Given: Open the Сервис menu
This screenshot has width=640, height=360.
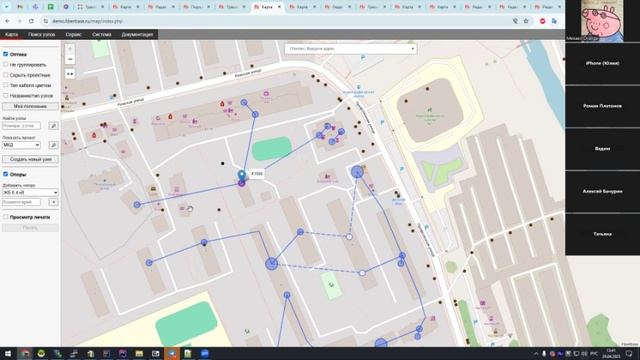Looking at the screenshot, I should (73, 34).
